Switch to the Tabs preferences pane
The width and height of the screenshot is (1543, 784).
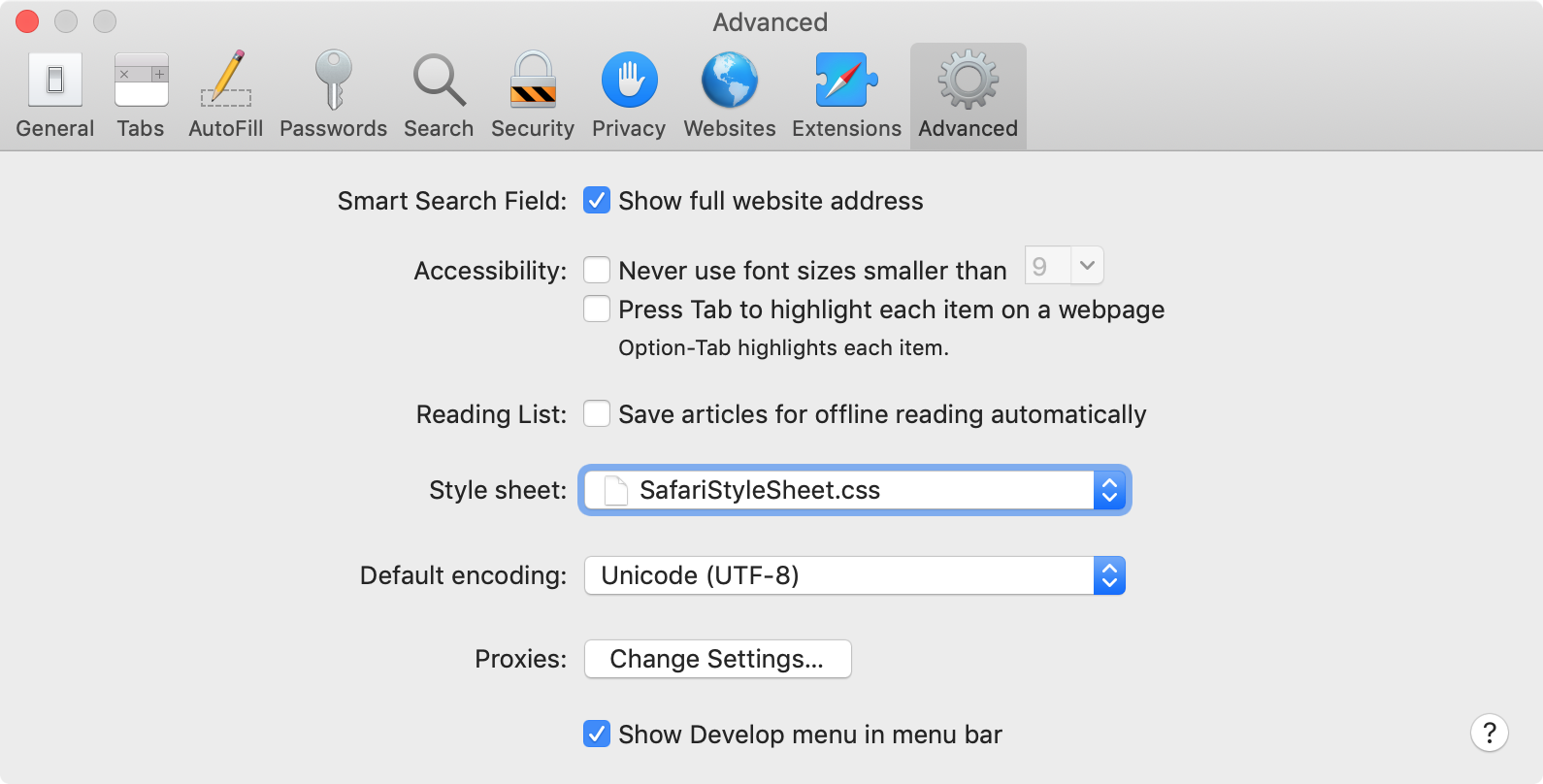click(x=141, y=95)
